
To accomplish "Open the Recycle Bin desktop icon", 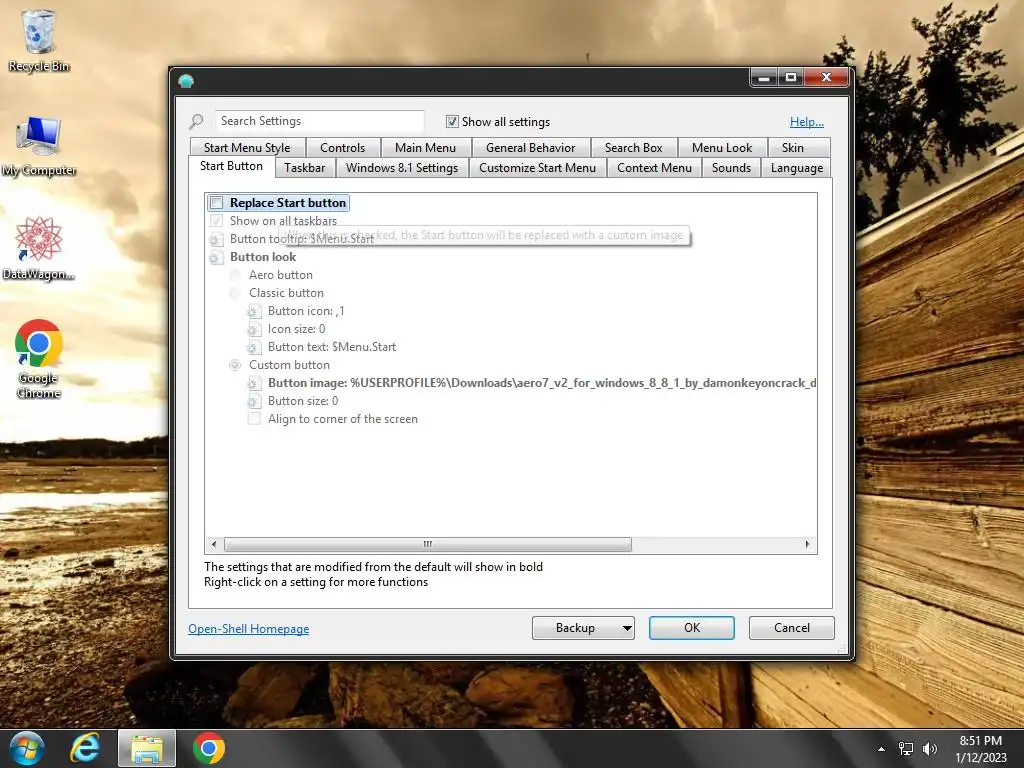I will tap(39, 39).
